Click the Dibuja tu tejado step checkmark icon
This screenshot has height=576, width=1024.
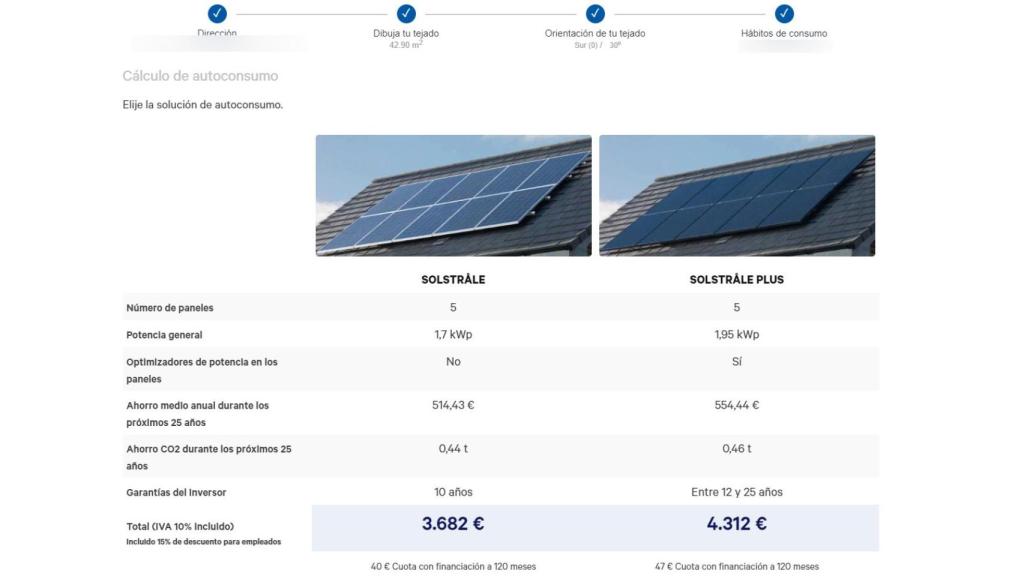(406, 14)
